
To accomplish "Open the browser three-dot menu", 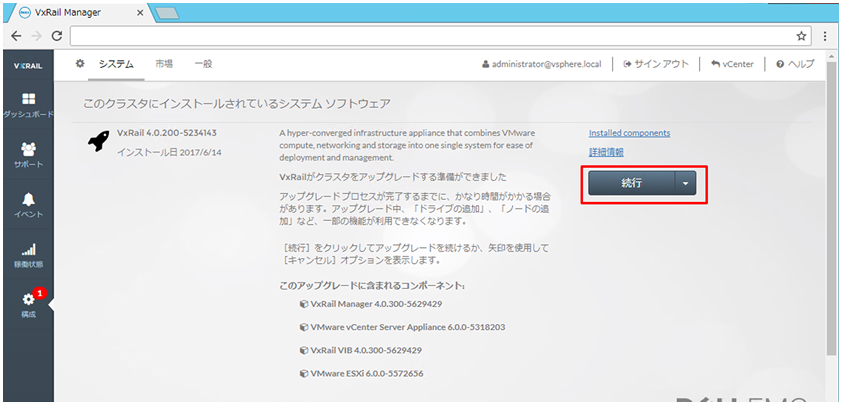I will pyautogui.click(x=825, y=36).
